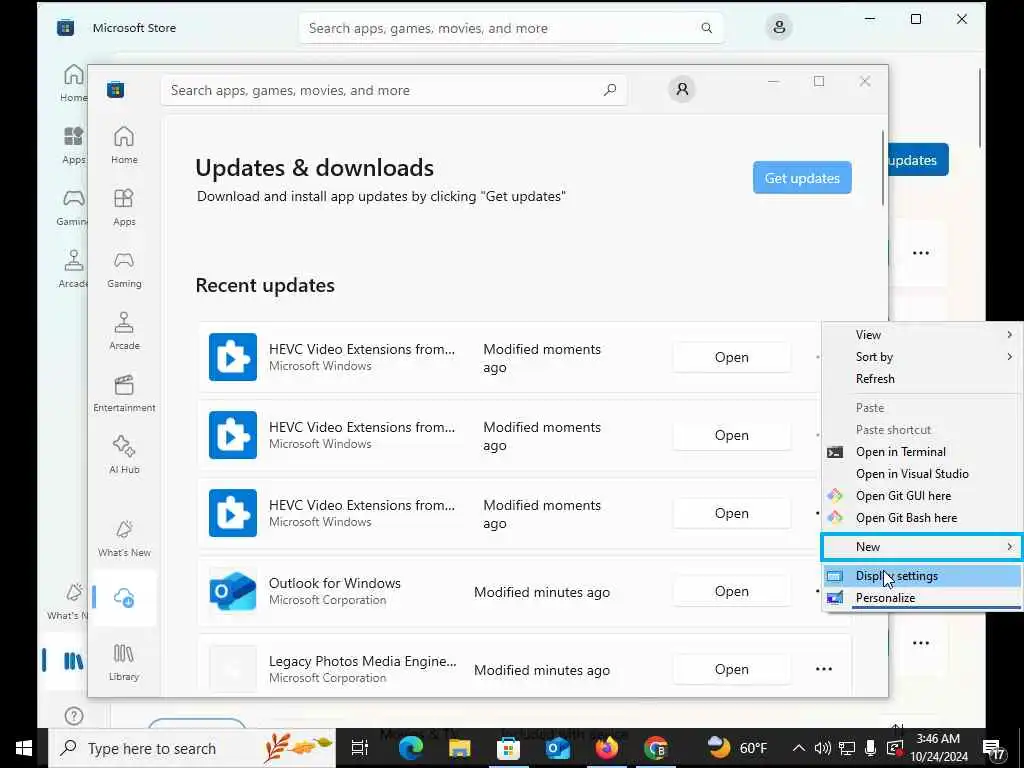The width and height of the screenshot is (1024, 768).
Task: Open the Help icon in the back Store window
Action: click(74, 716)
